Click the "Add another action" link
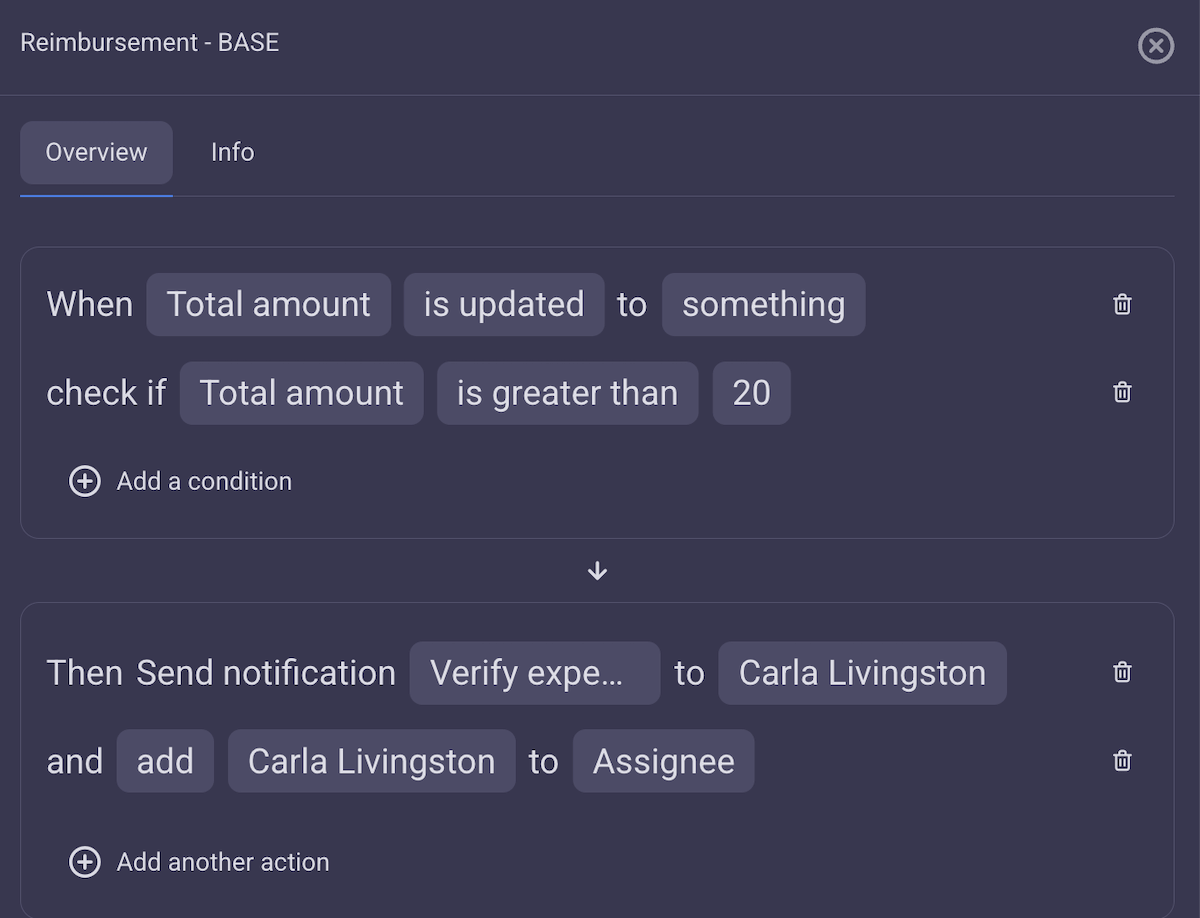Image resolution: width=1200 pixels, height=918 pixels. 222,862
